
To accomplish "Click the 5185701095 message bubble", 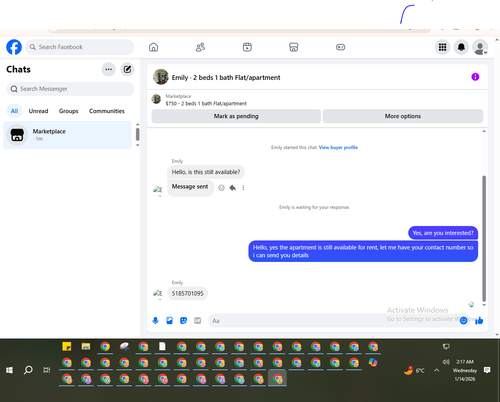I will pyautogui.click(x=187, y=293).
